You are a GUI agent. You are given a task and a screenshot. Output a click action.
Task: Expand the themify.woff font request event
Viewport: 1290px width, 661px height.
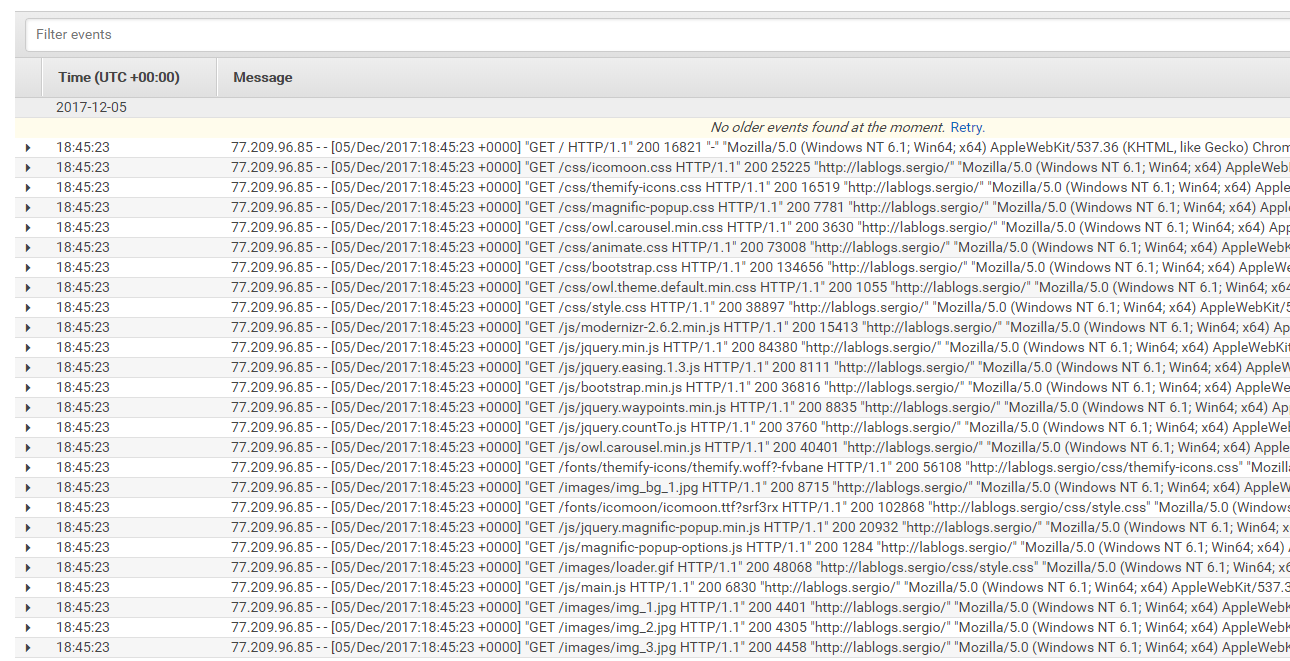28,468
